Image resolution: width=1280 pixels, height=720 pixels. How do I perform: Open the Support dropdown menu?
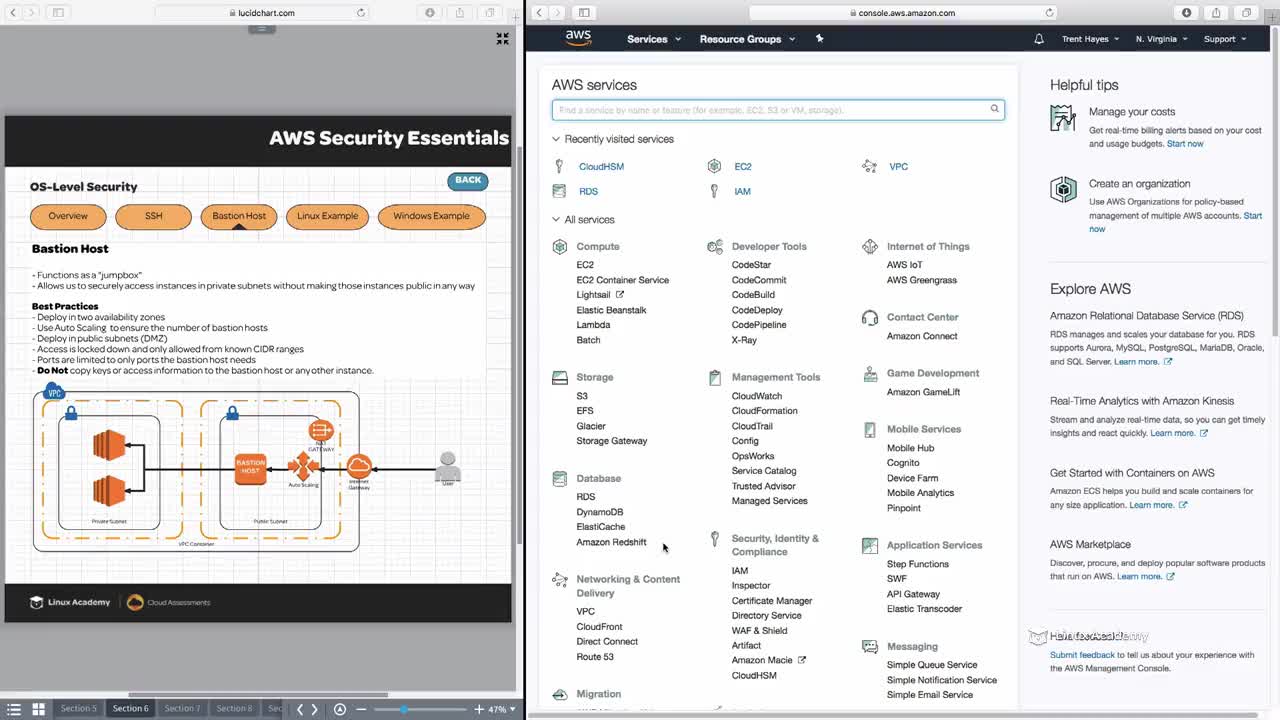[1225, 39]
